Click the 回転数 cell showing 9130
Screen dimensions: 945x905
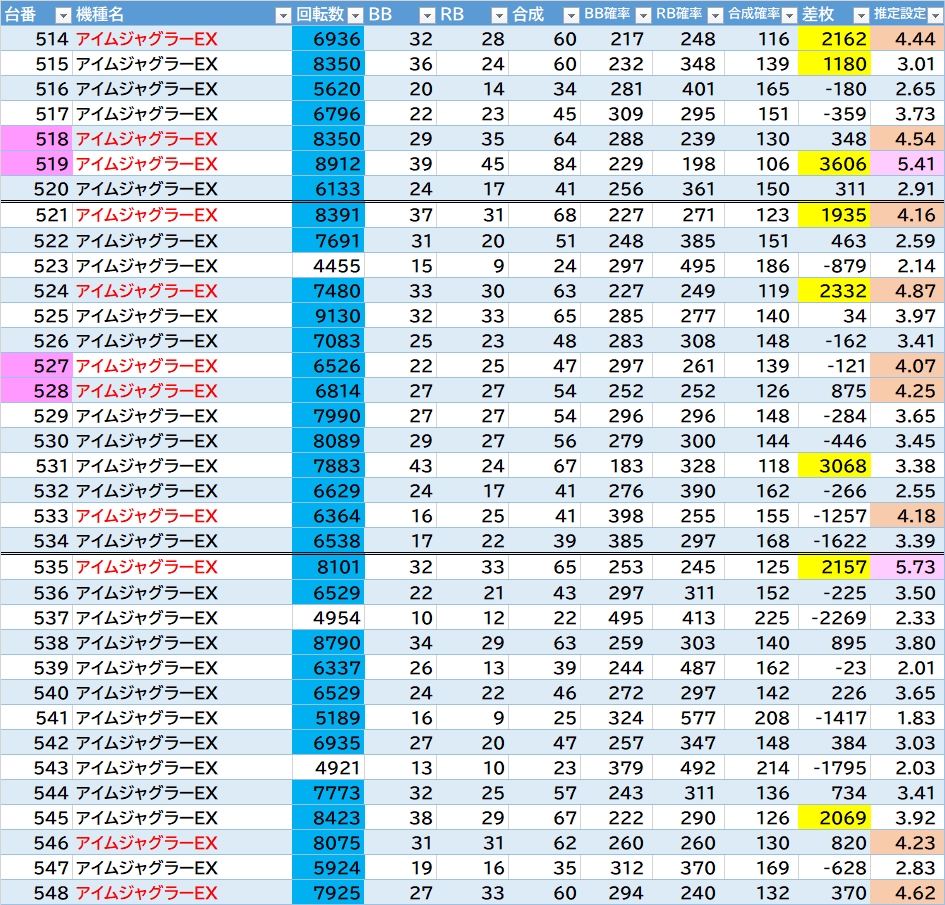(328, 316)
